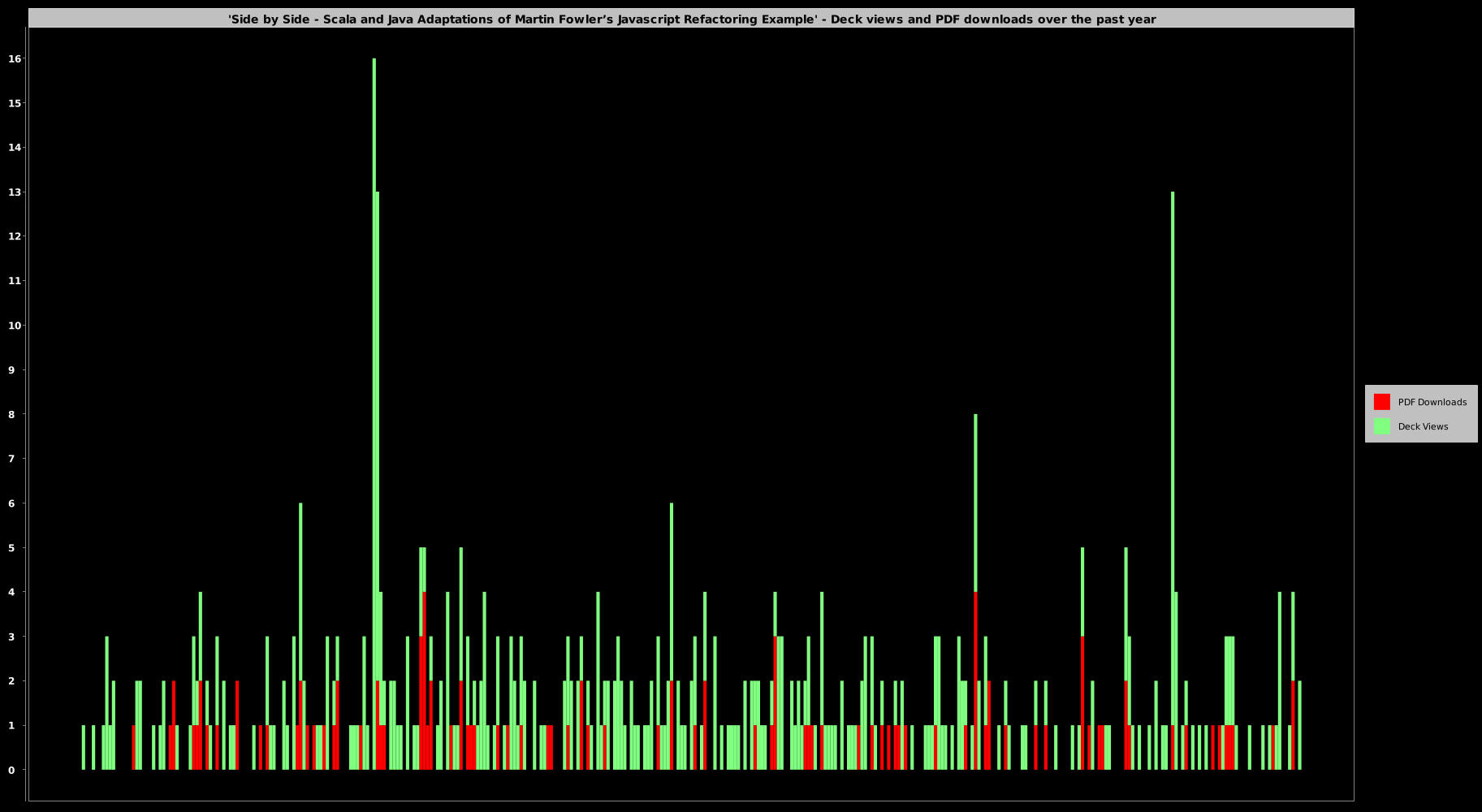Click the red PDF Downloads legend swatch
Image resolution: width=1482 pixels, height=812 pixels.
tap(1381, 402)
